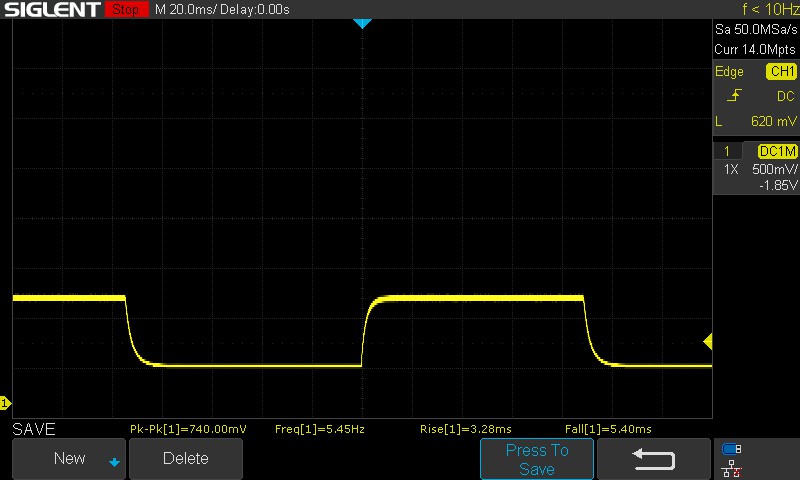Open the New dropdown arrow
The height and width of the screenshot is (480, 800).
[x=114, y=462]
